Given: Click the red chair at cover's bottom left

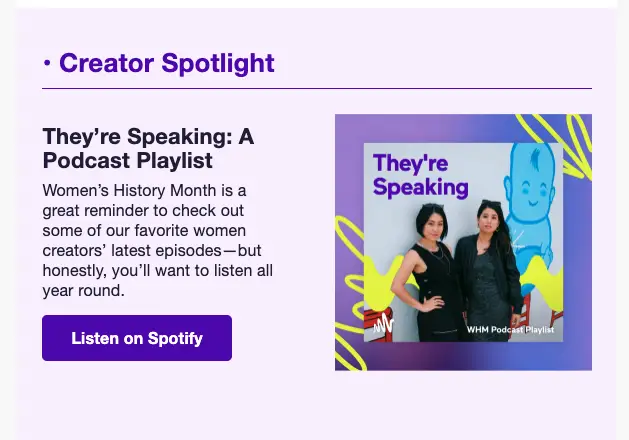Looking at the screenshot, I should [379, 324].
